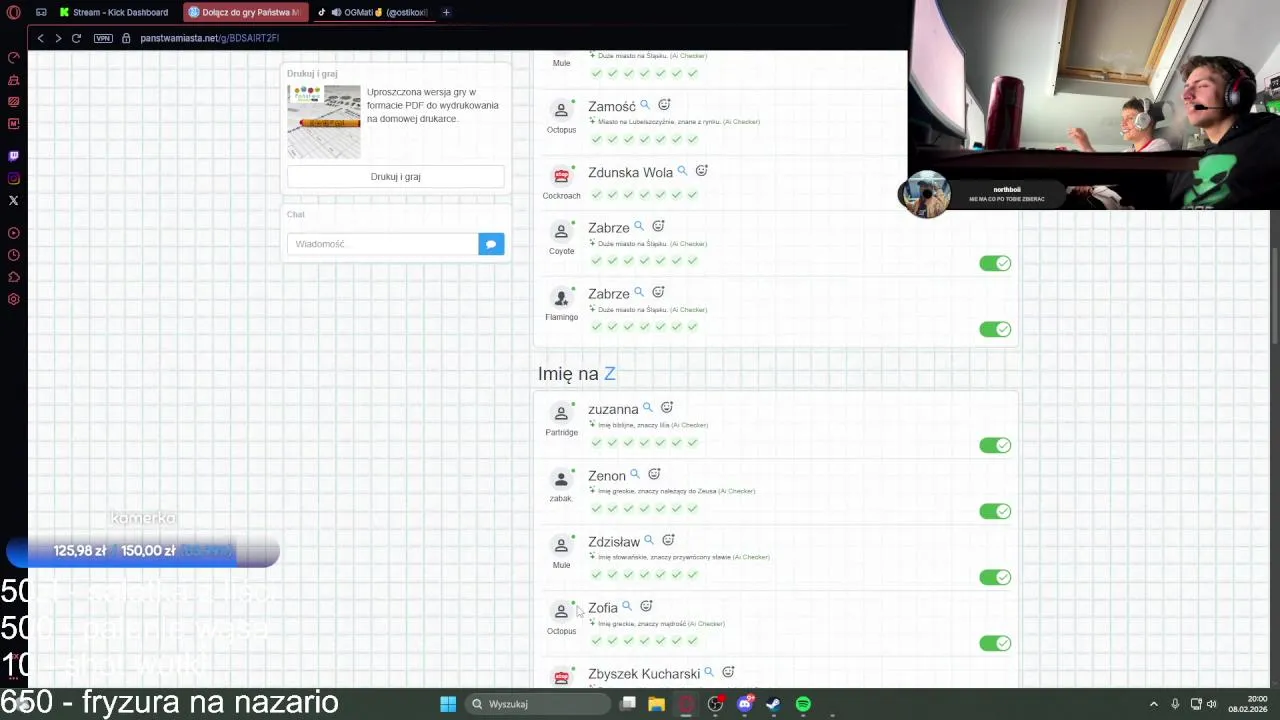This screenshot has width=1280, height=720.
Task: Click the answer text Zamość
Action: click(612, 106)
